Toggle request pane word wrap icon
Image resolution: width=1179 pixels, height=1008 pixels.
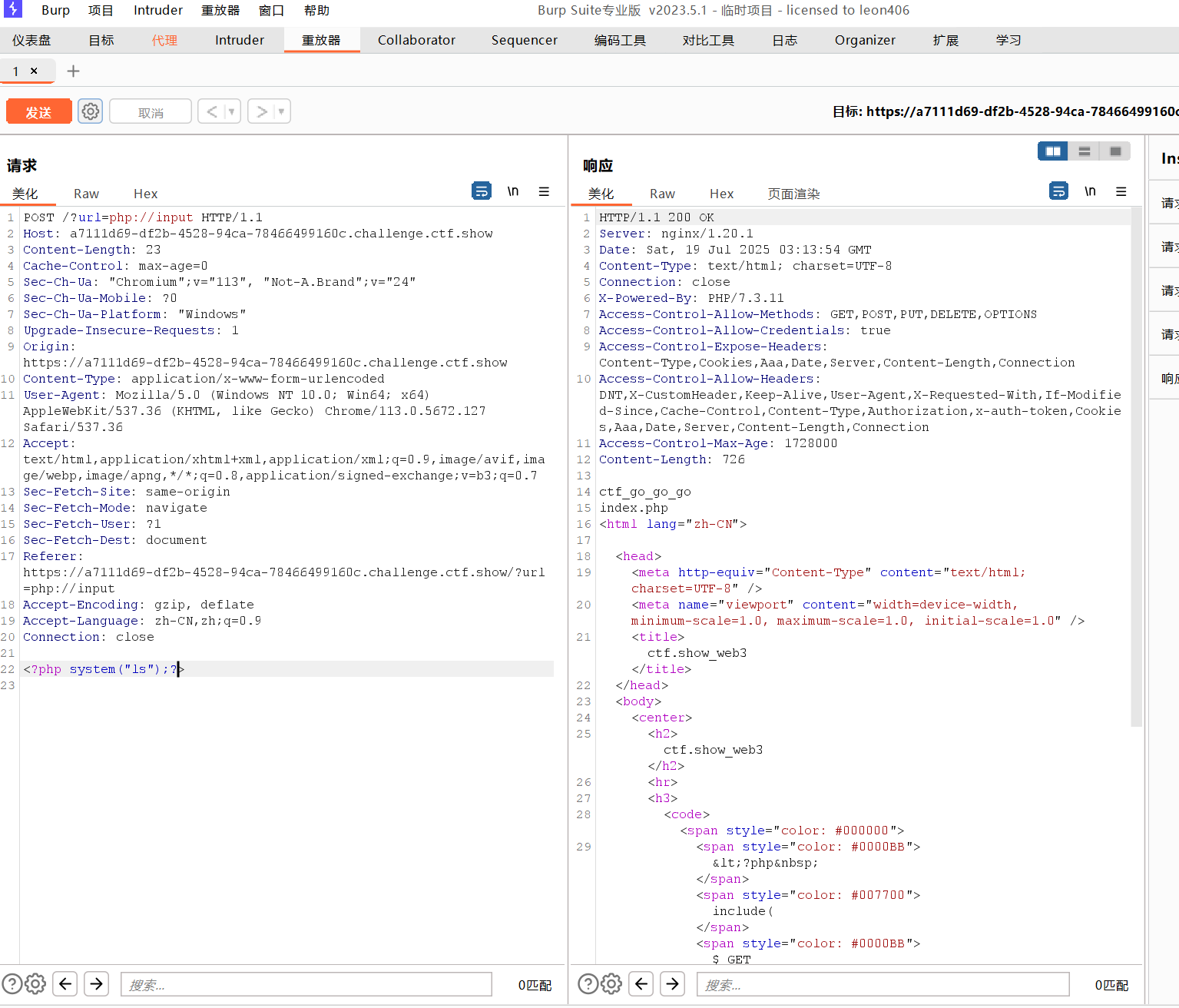click(482, 191)
